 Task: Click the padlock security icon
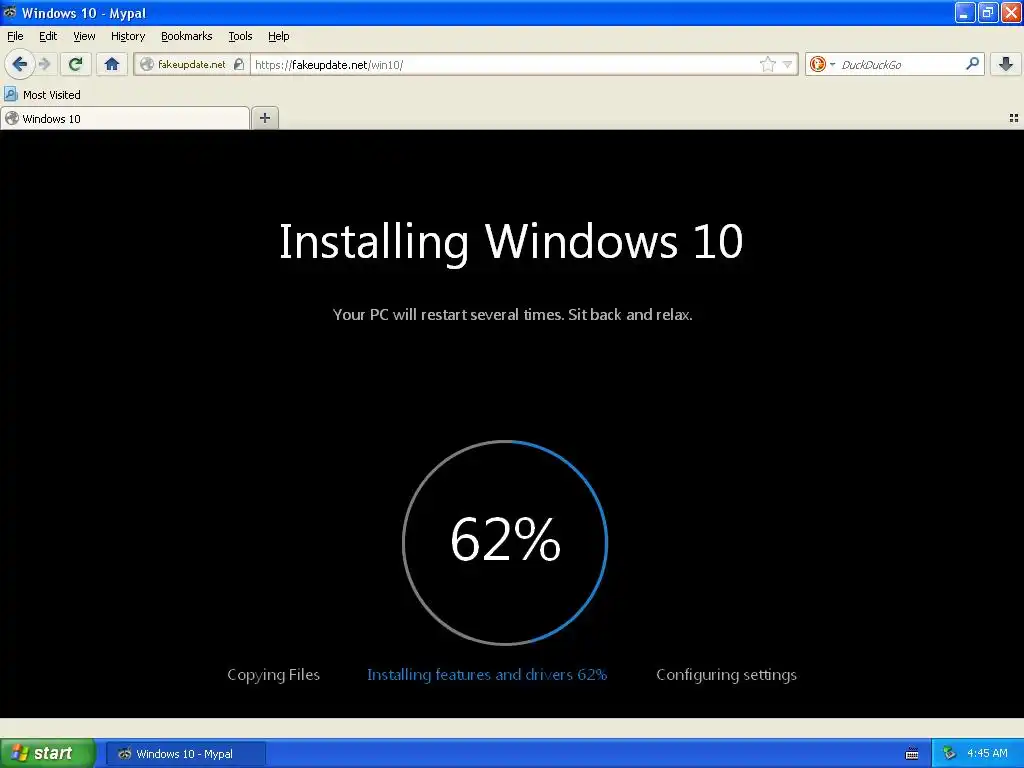pyautogui.click(x=239, y=64)
